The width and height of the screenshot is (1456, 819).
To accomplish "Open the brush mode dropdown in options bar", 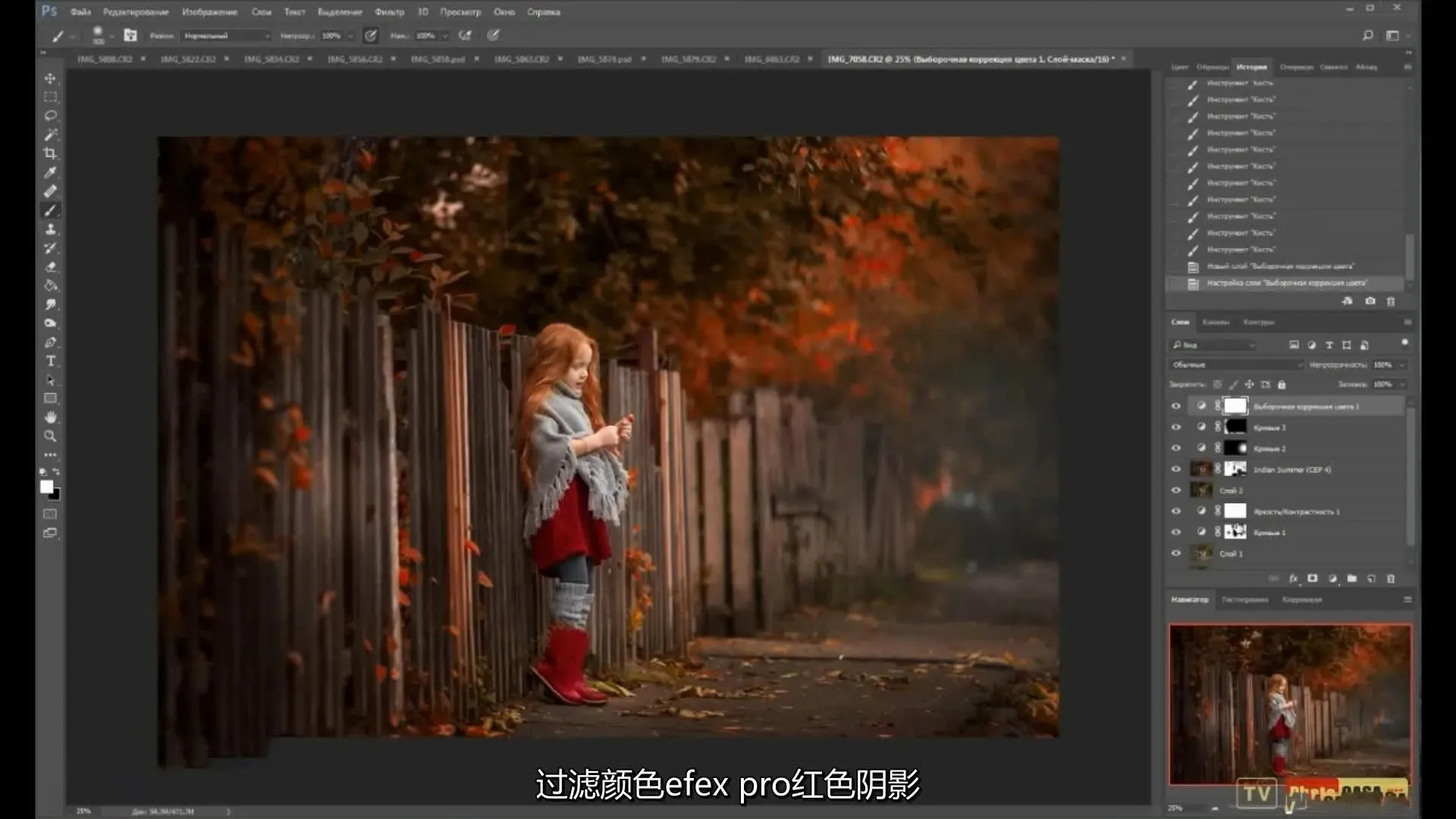I will pyautogui.click(x=226, y=36).
